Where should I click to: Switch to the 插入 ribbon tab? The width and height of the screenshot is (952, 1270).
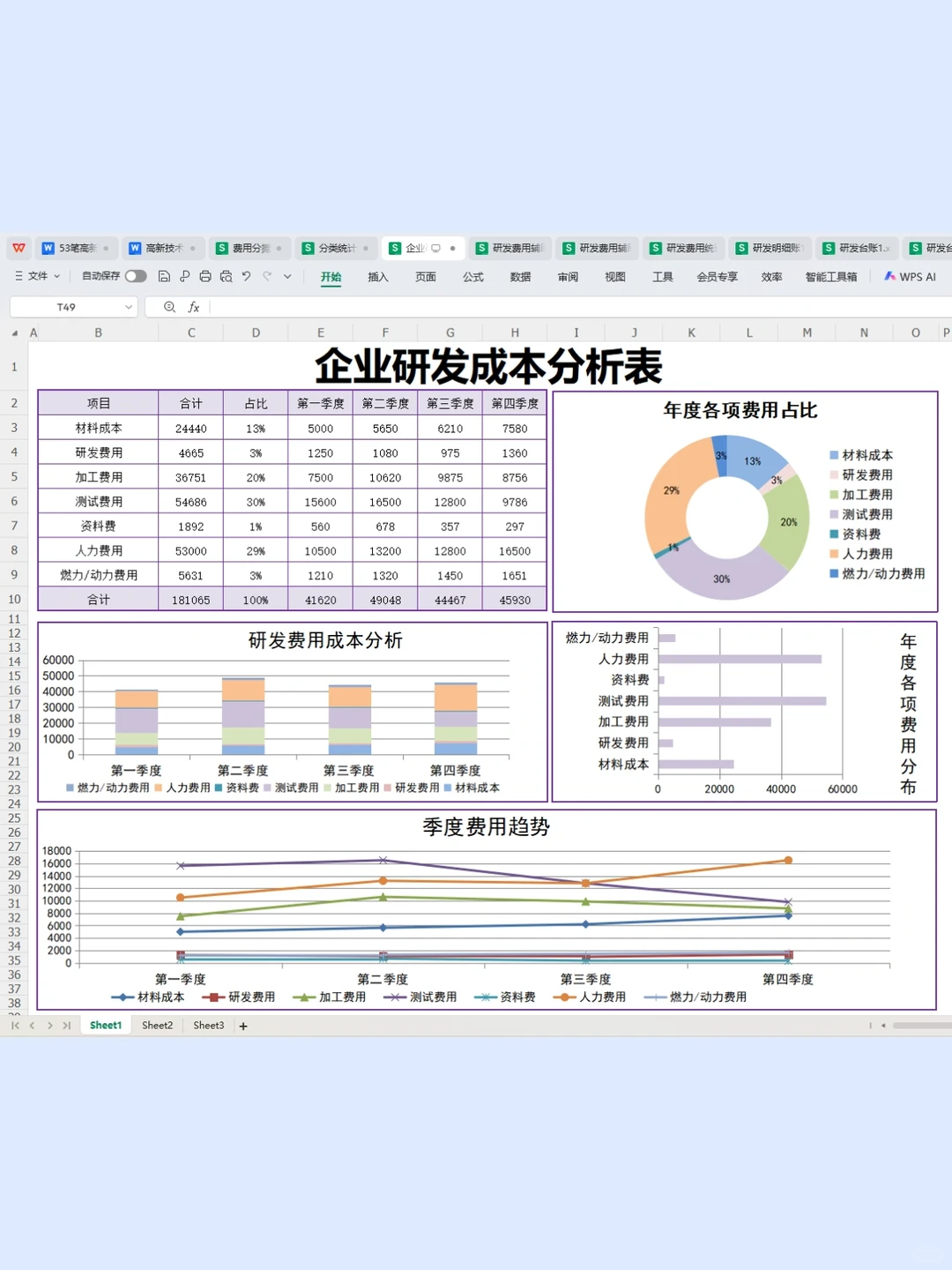point(377,277)
